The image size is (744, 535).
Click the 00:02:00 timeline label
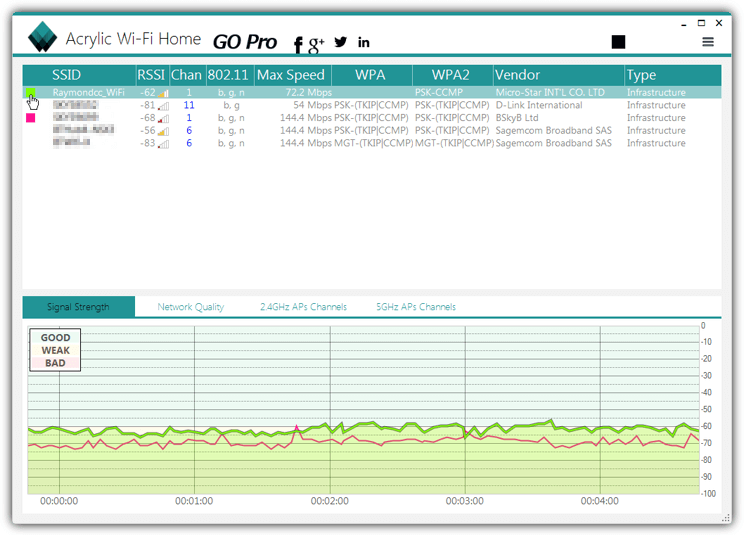pyautogui.click(x=330, y=501)
